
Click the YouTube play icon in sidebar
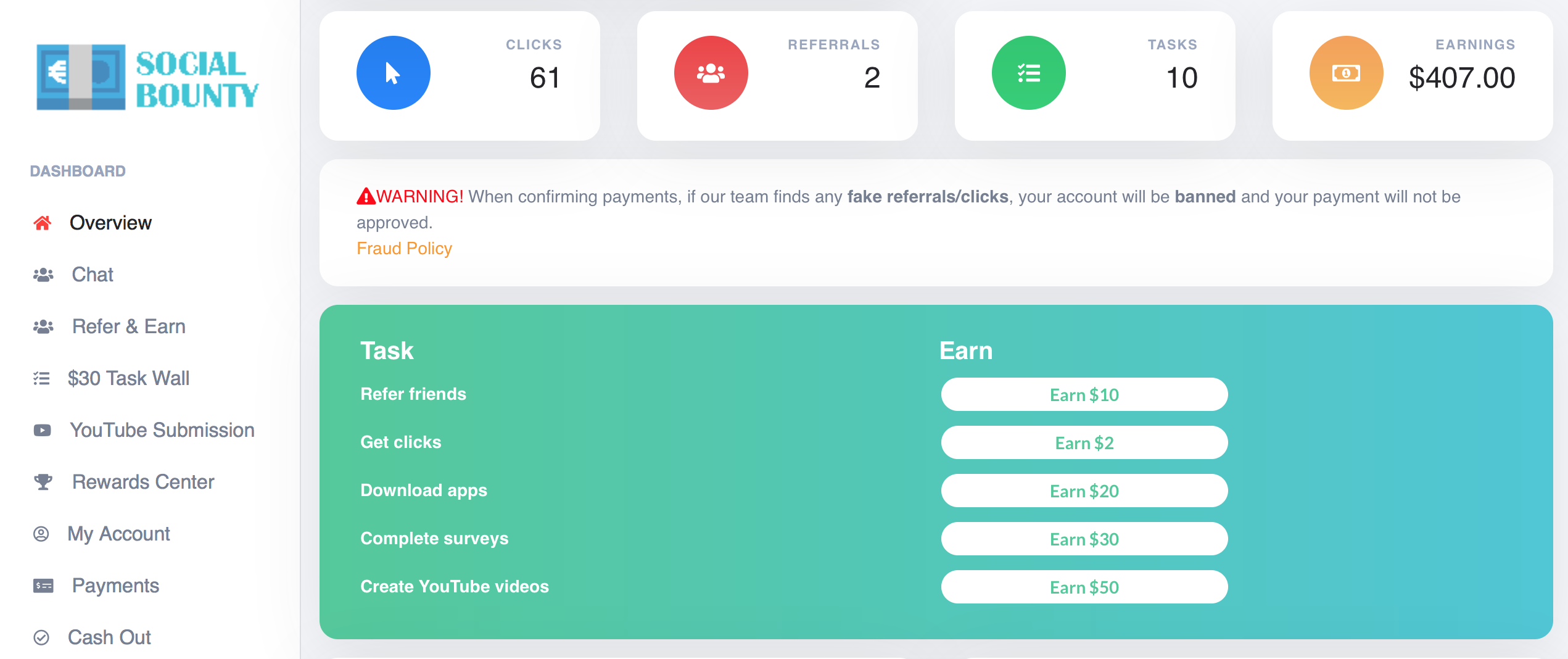(x=42, y=430)
